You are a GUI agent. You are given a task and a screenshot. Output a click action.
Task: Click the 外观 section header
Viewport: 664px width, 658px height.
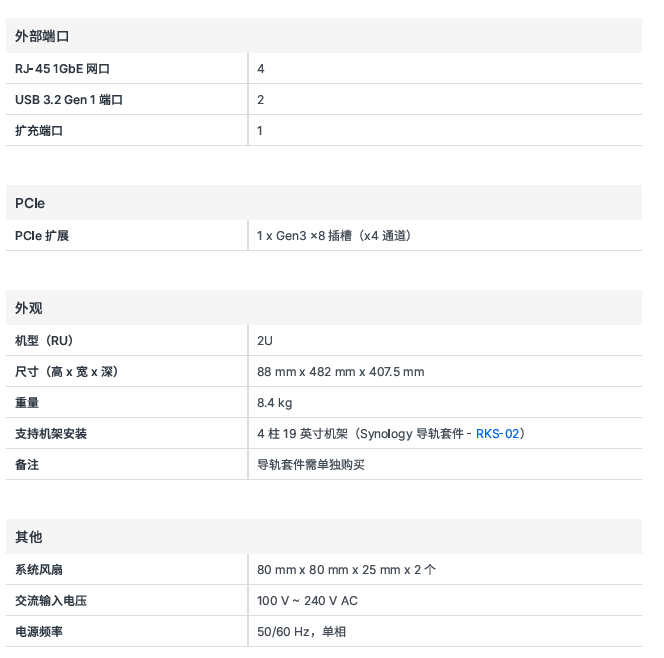[x=29, y=308]
